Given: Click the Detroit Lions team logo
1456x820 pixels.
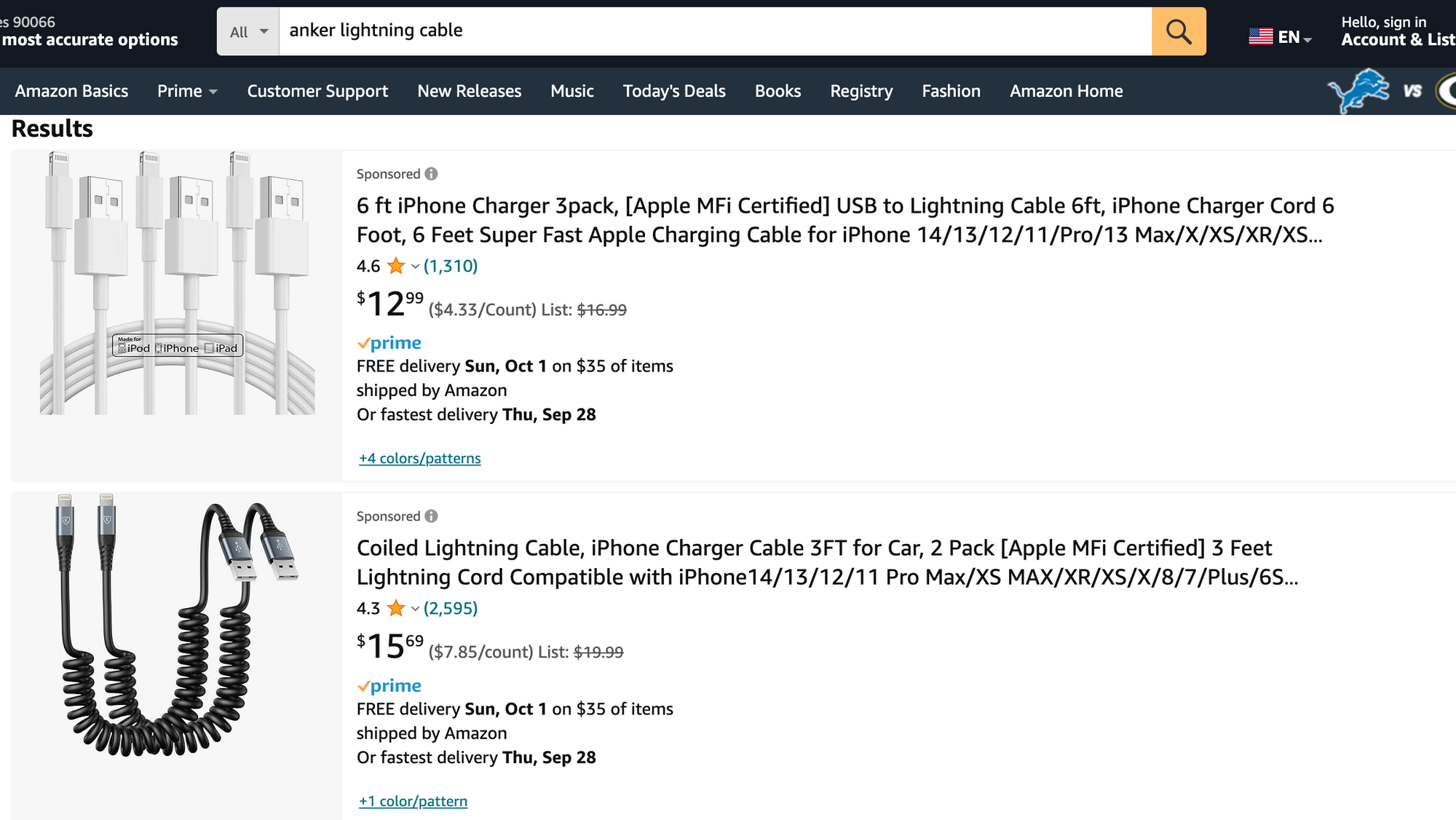Looking at the screenshot, I should tap(1358, 91).
